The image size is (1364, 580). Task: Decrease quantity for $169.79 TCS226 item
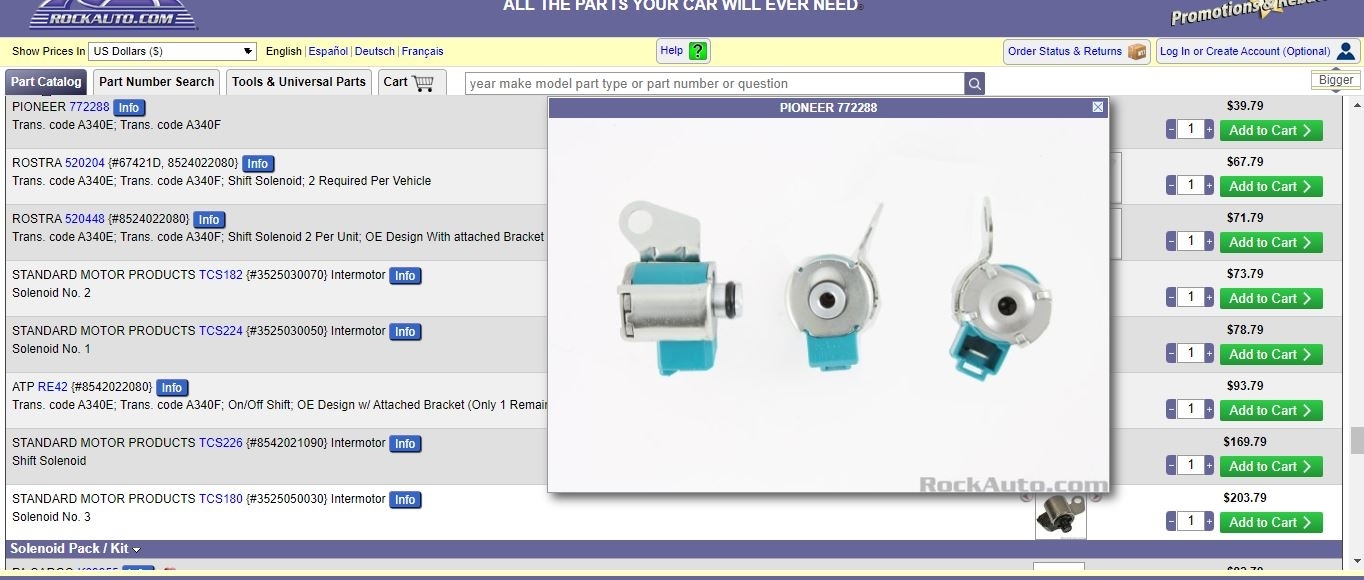click(x=1171, y=466)
